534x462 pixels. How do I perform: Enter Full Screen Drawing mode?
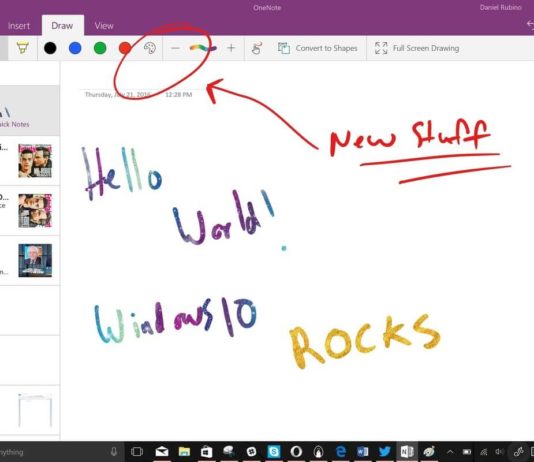tap(417, 48)
